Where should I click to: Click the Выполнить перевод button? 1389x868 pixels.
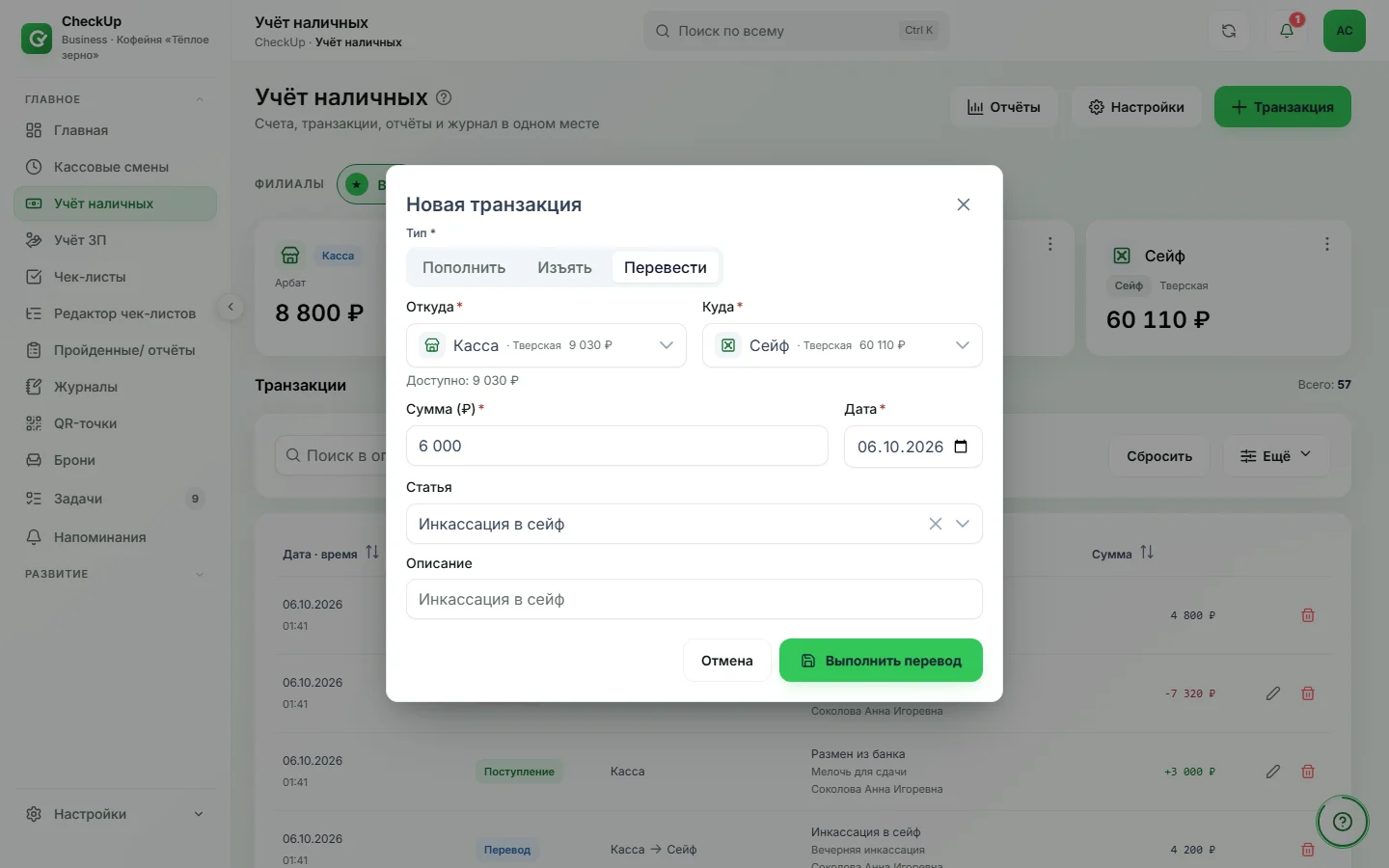[x=881, y=661]
